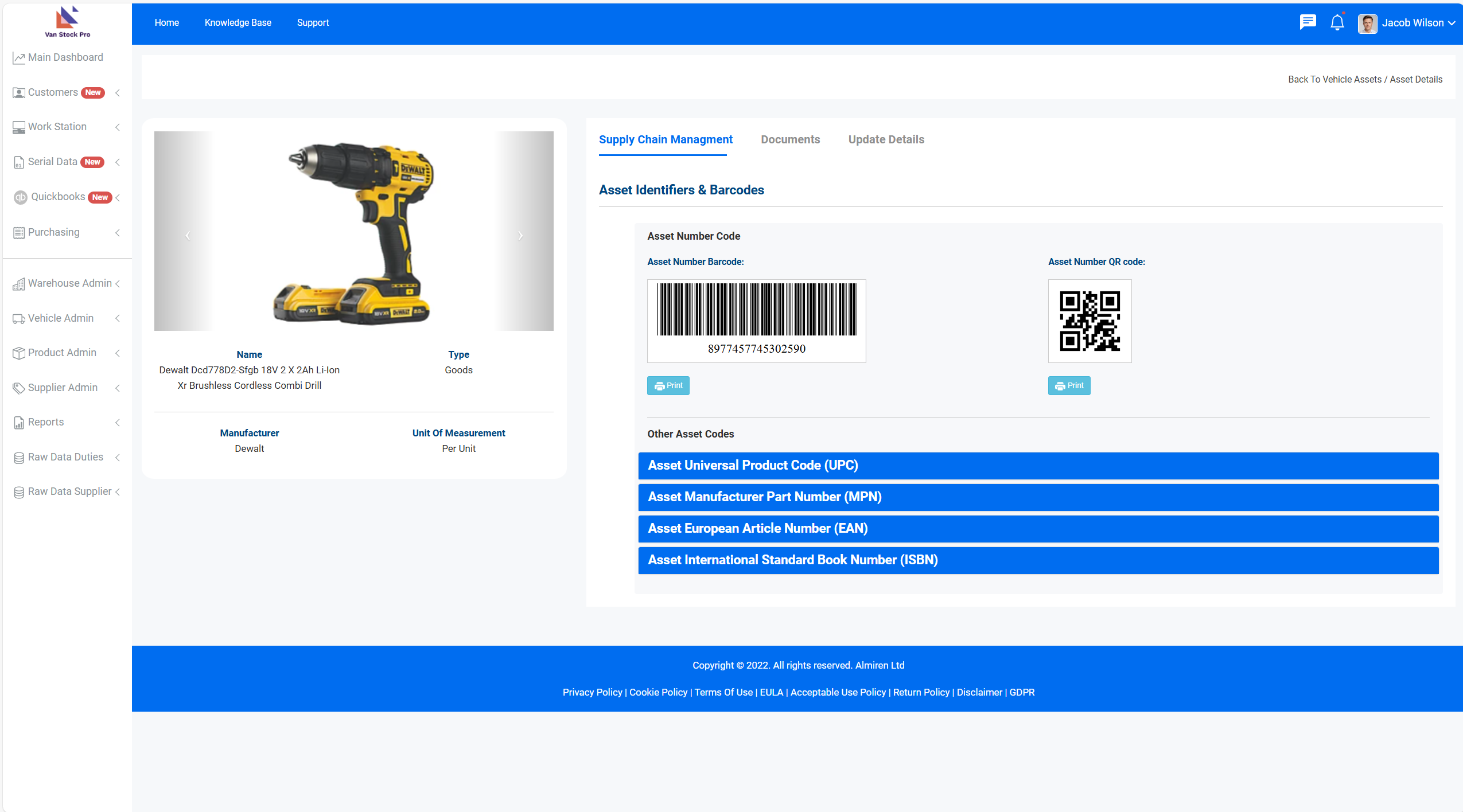1463x812 pixels.
Task: Show the next product image
Action: 520,235
